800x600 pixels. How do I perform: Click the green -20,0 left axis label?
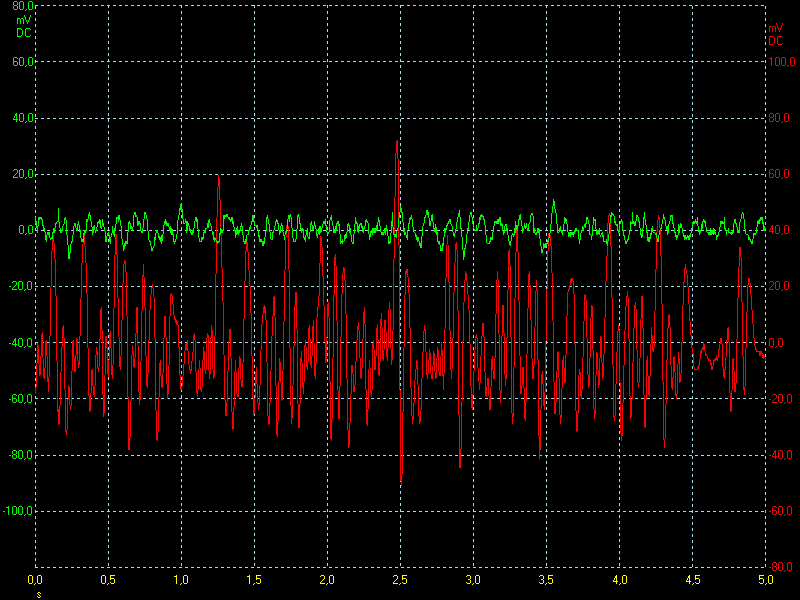tap(21, 286)
